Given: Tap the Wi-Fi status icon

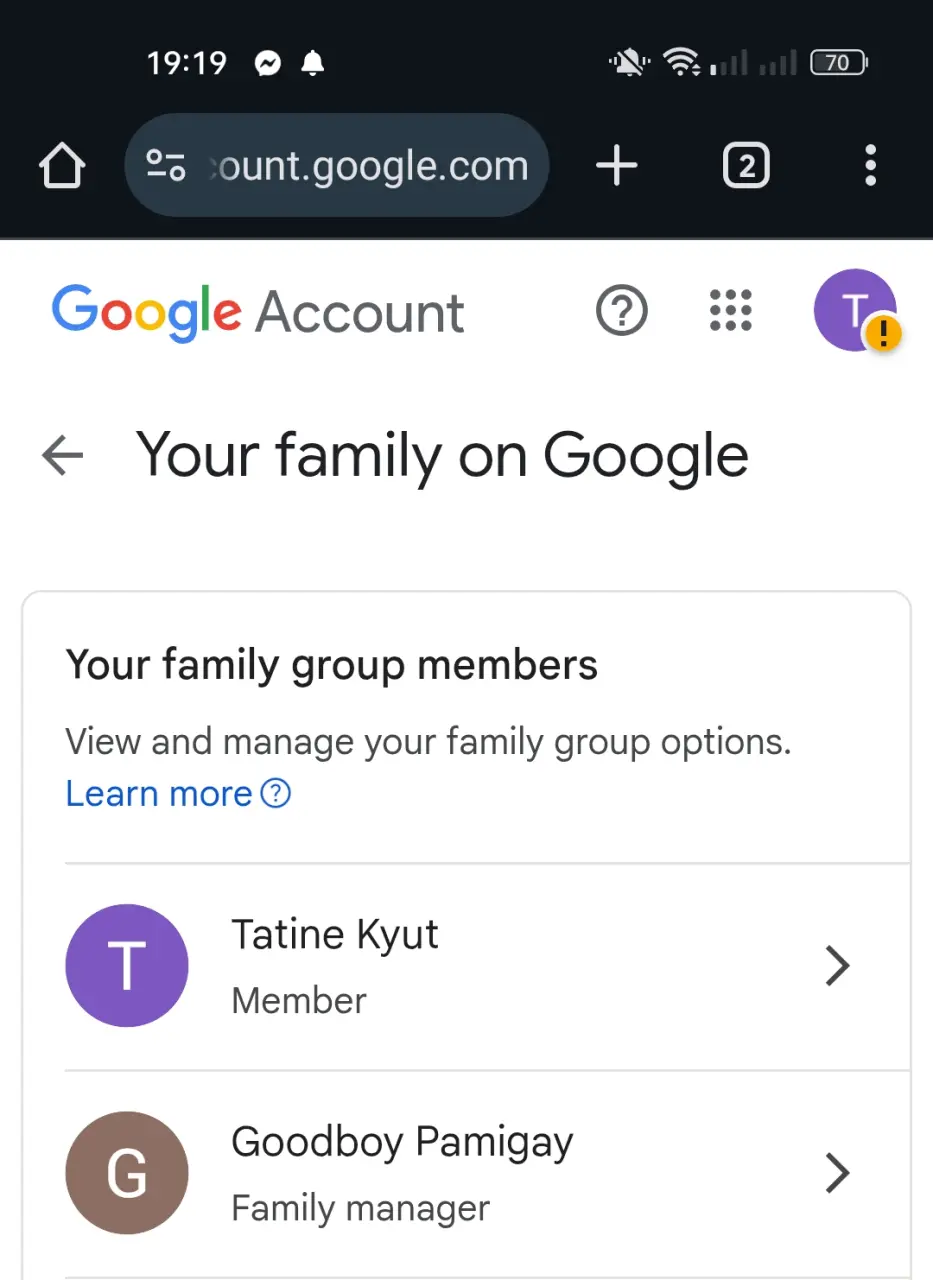Looking at the screenshot, I should pos(683,64).
